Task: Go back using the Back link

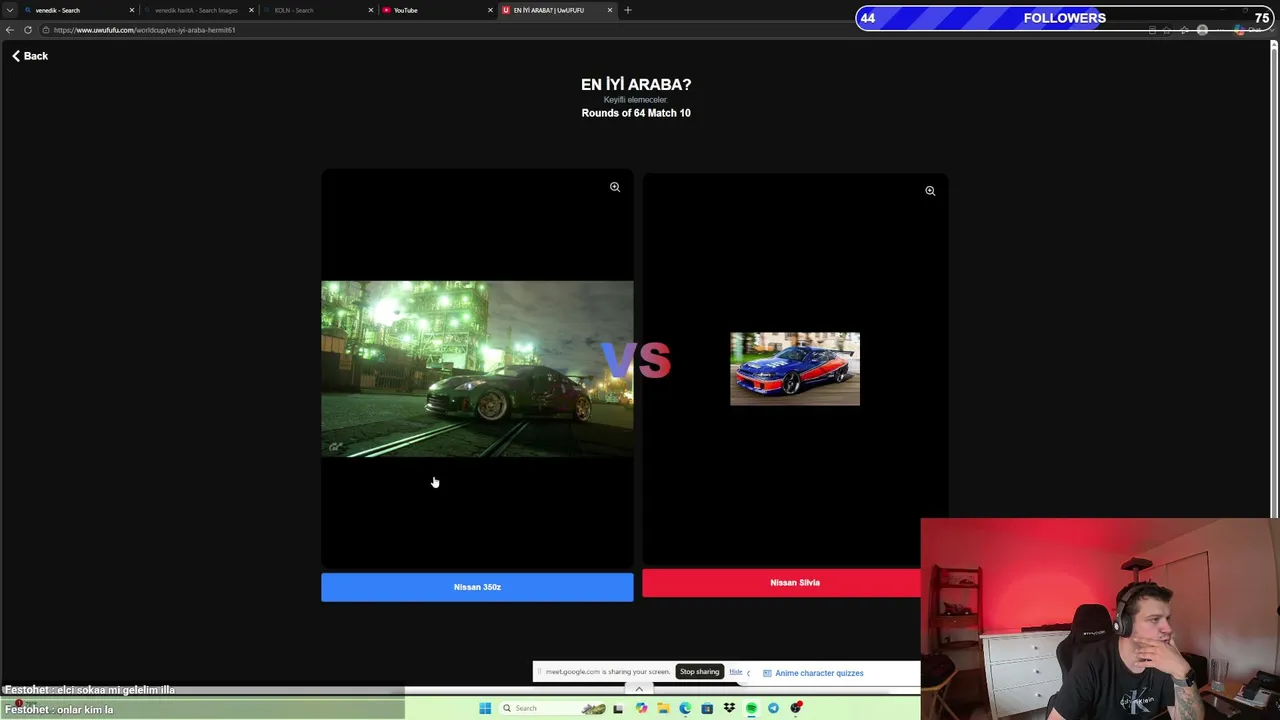Action: [29, 56]
